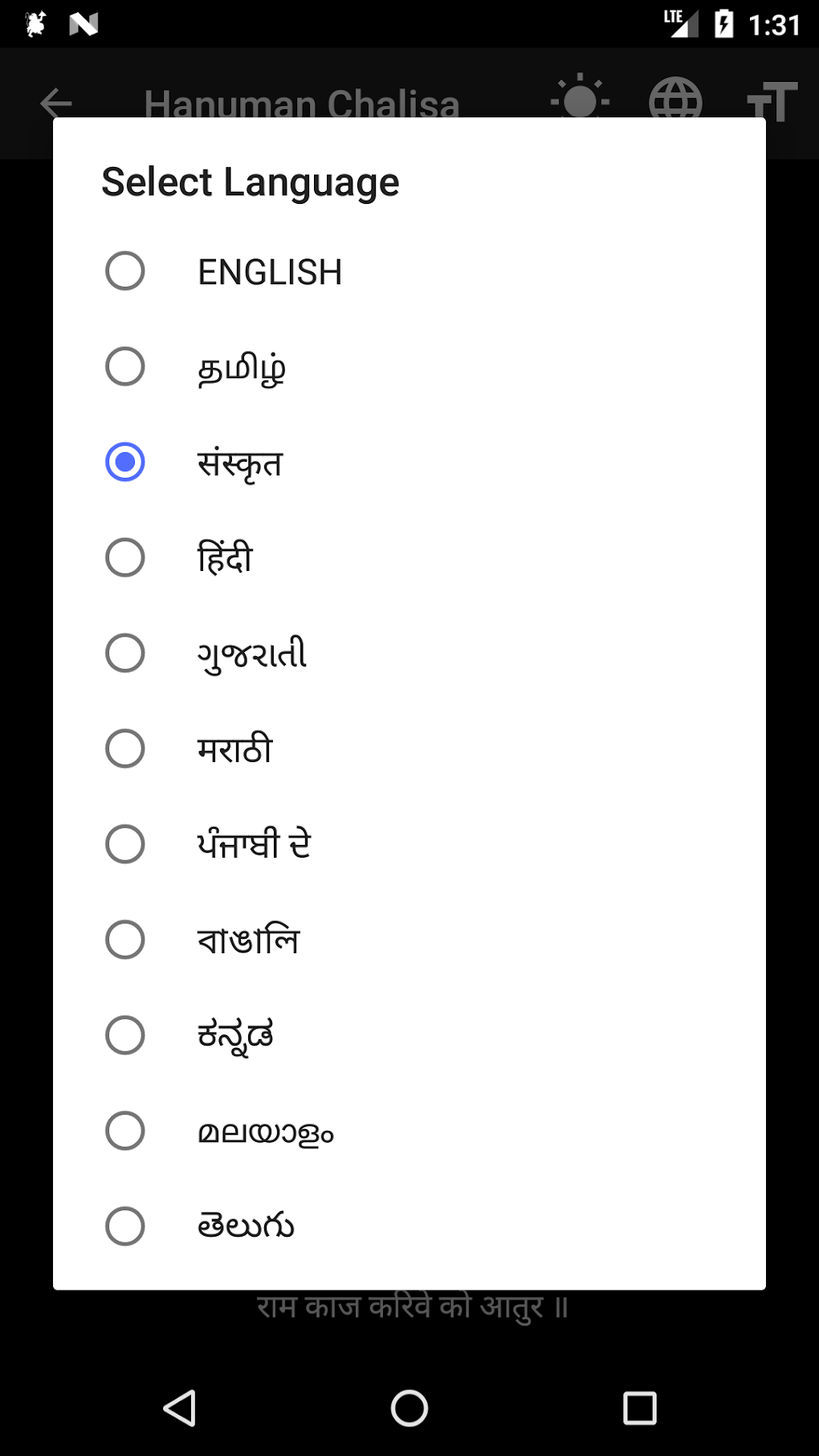Pick the ਪੰਜਾਬੀ ਦੇ language label
The width and height of the screenshot is (819, 1456).
pyautogui.click(x=254, y=845)
